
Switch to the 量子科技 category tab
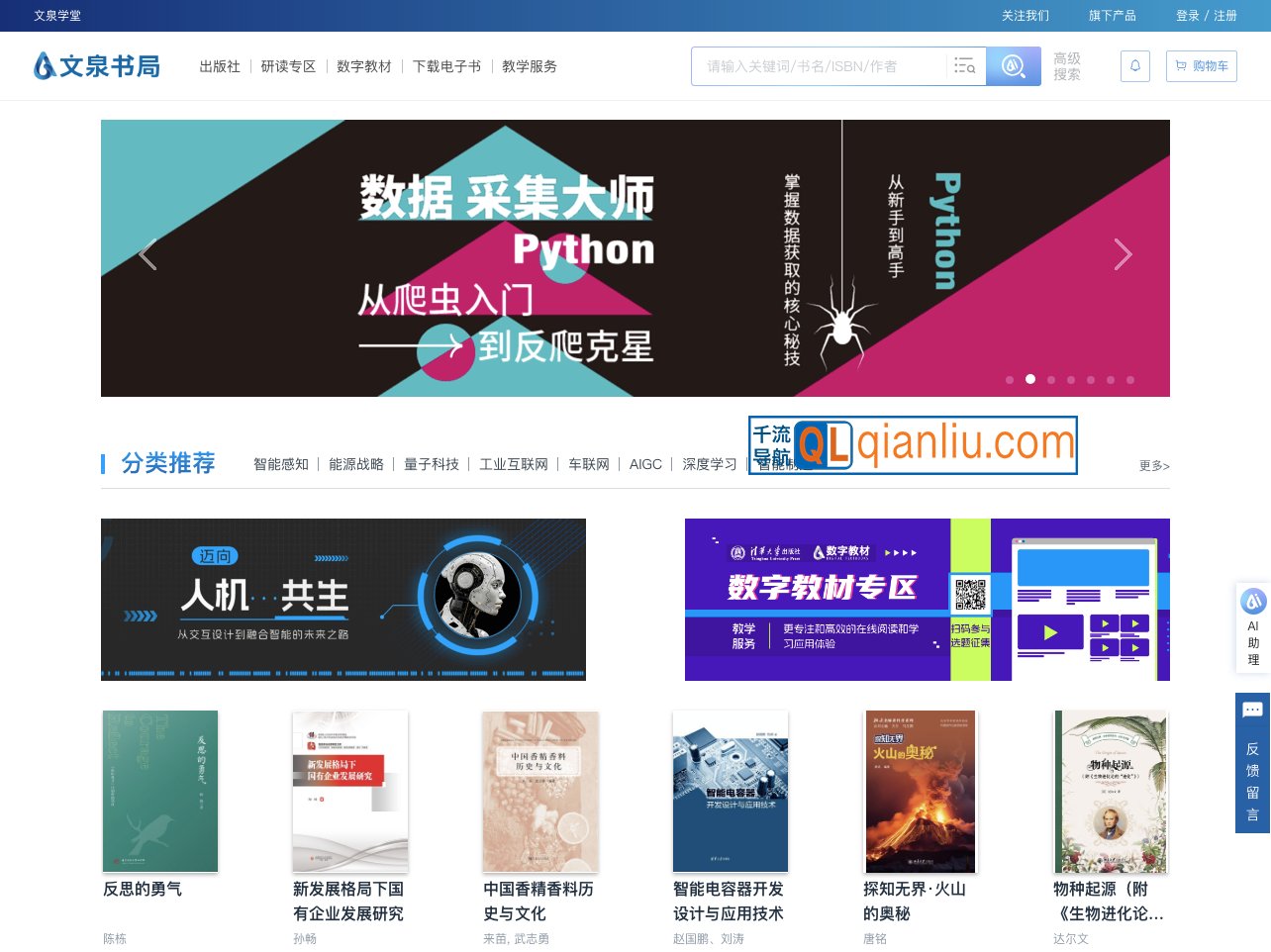(431, 464)
